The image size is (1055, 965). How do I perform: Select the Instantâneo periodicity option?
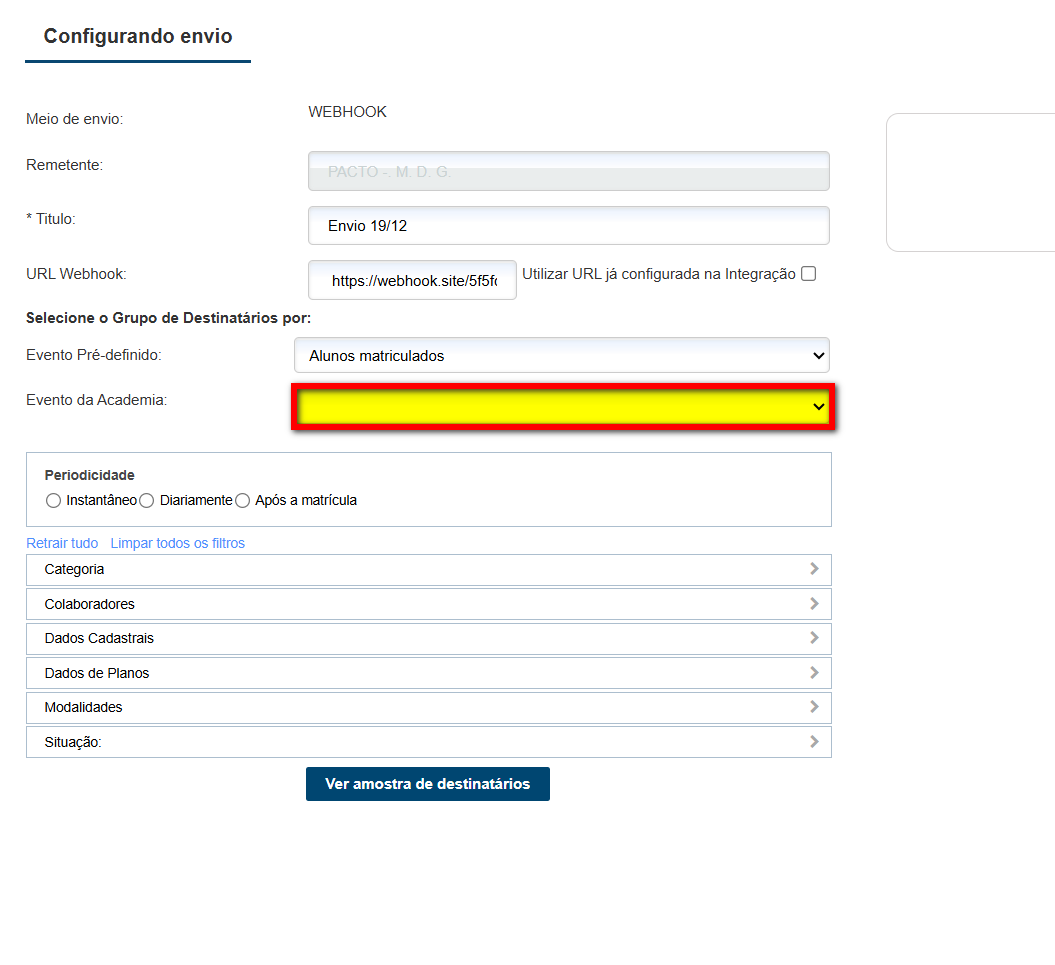coord(53,500)
